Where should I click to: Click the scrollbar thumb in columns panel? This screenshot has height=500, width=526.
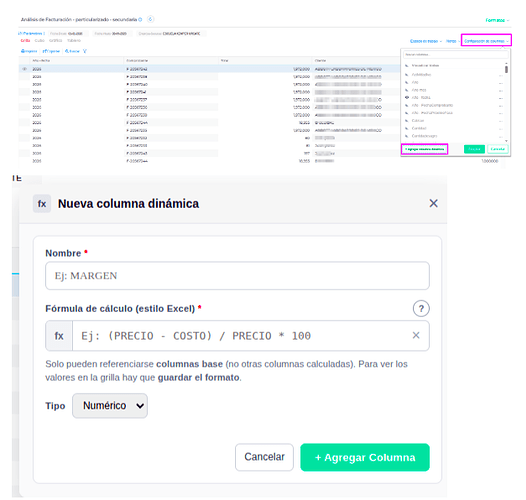506,69
